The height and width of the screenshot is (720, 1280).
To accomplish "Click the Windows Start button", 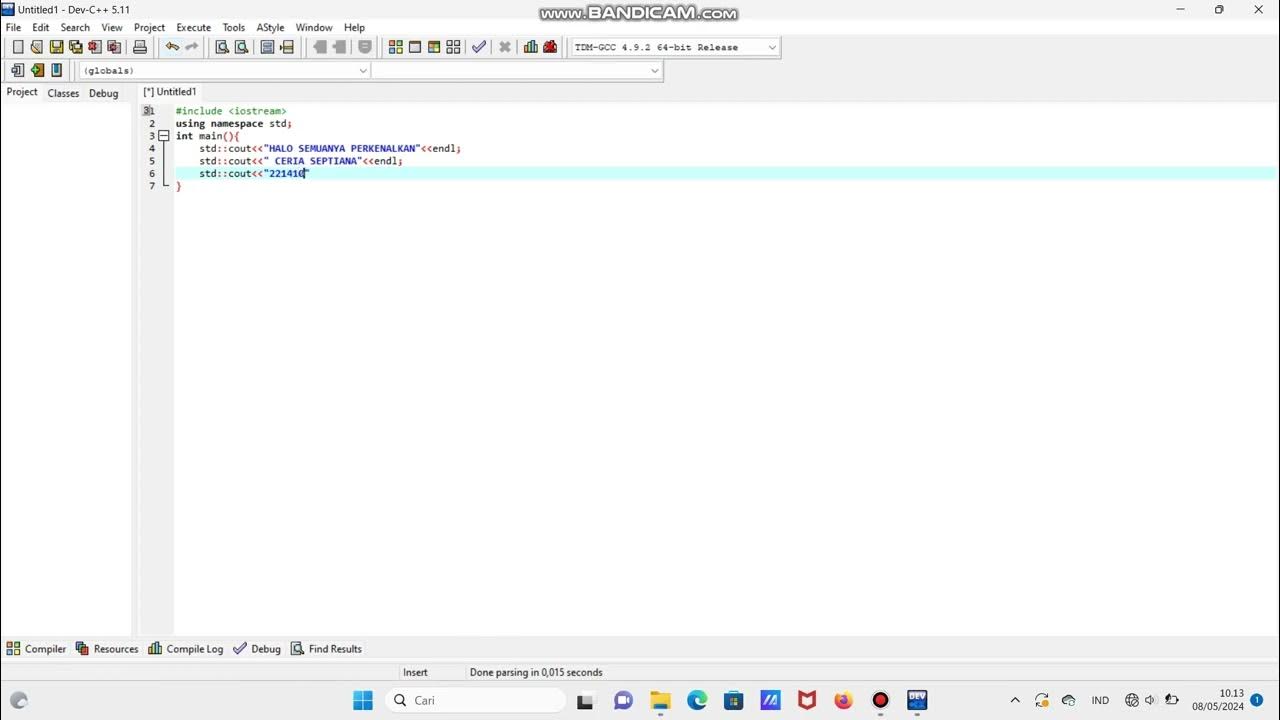I will point(363,700).
